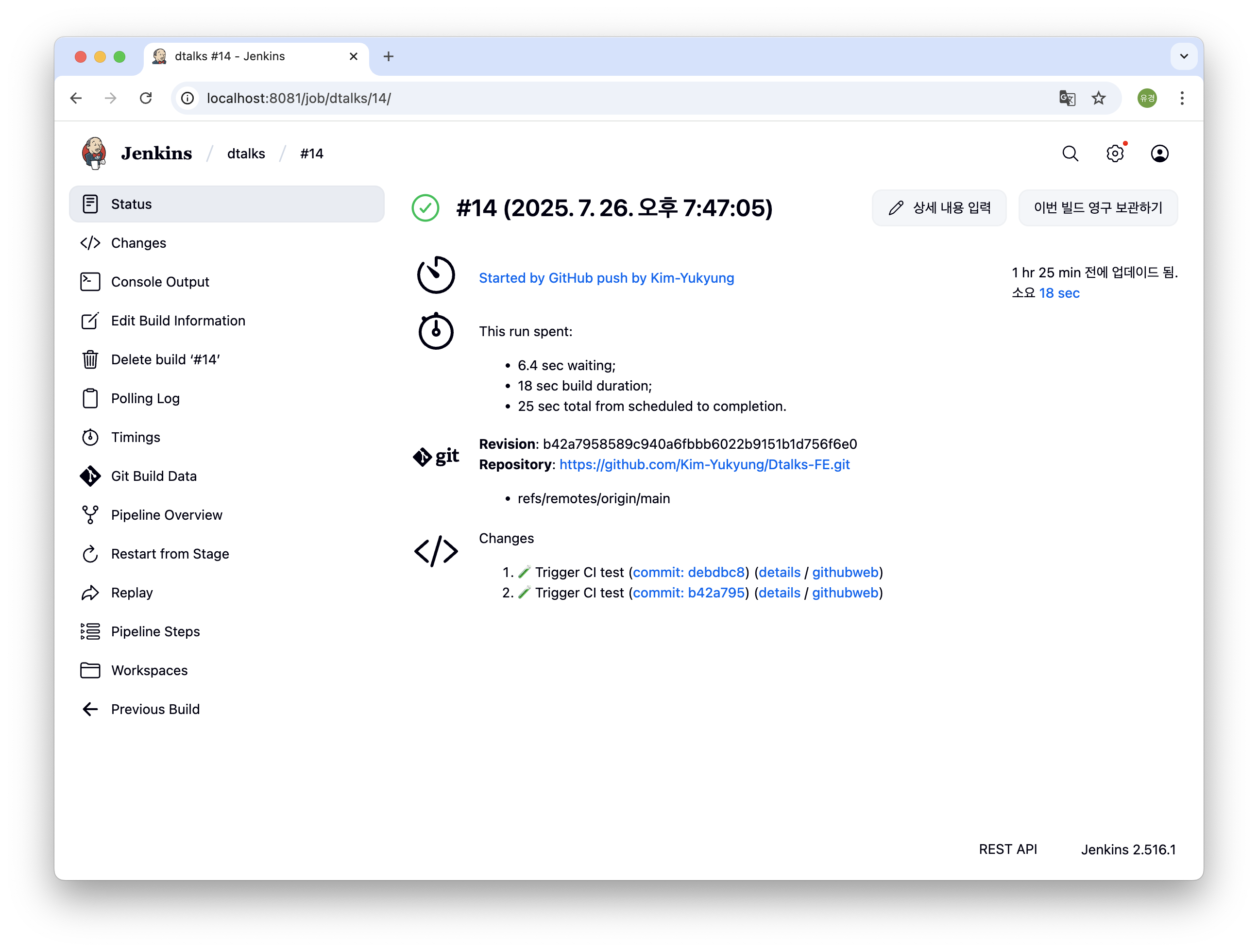The image size is (1258, 952).
Task: Click 이번 빌드 영구 보관하기 button
Action: (x=1097, y=208)
